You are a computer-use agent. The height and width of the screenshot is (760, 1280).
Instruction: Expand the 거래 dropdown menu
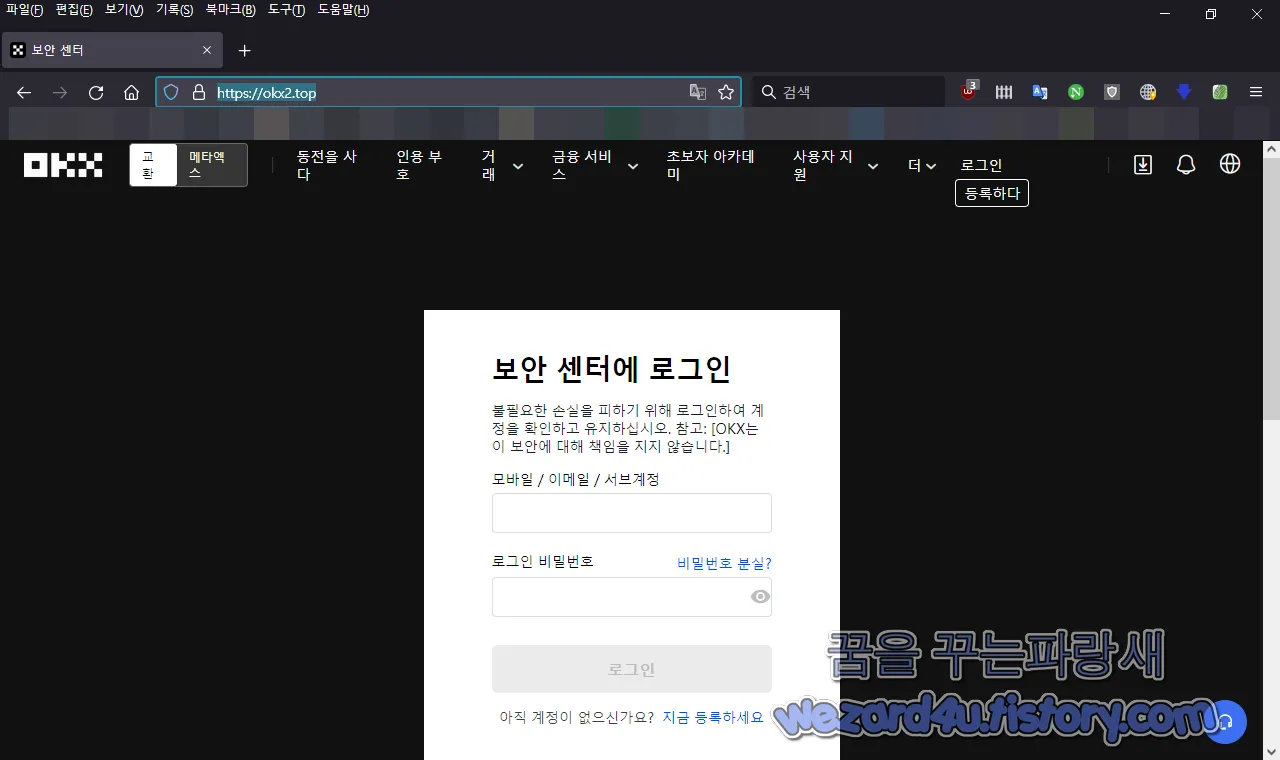[x=500, y=165]
